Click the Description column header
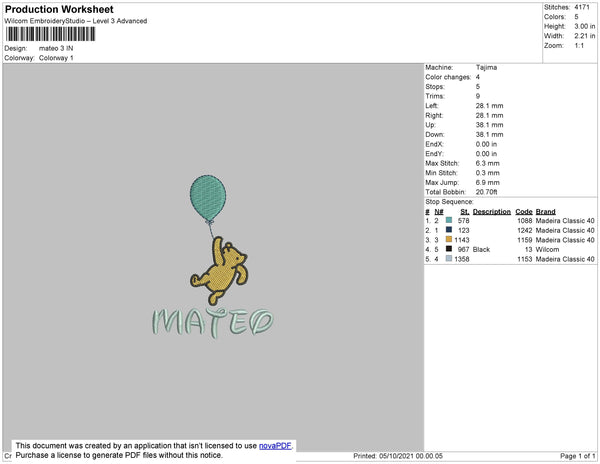This screenshot has width=600, height=464. (492, 212)
